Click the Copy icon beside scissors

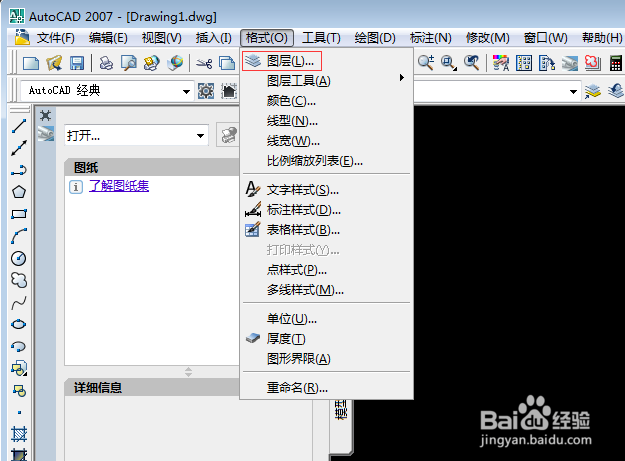(x=227, y=63)
